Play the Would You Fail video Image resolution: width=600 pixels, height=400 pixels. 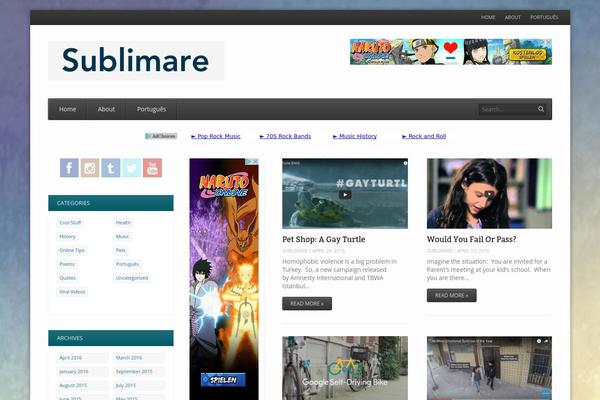click(489, 194)
